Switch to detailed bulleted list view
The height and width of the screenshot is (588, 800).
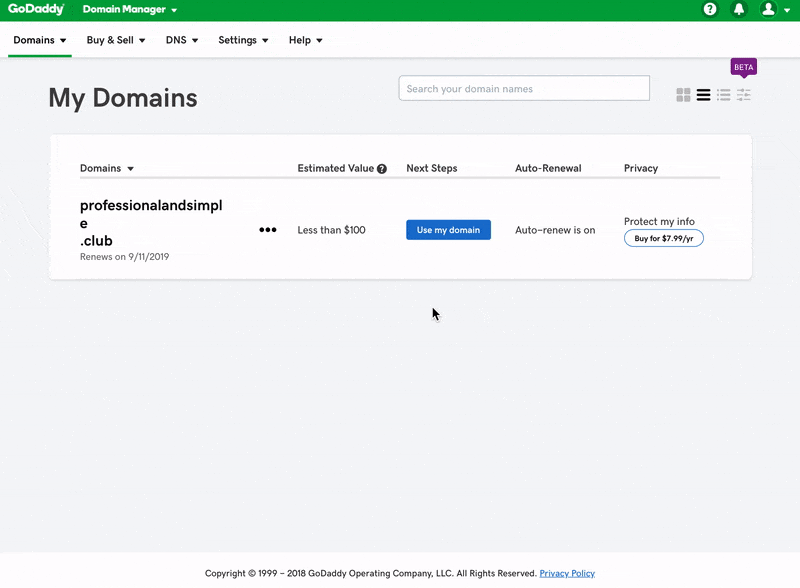click(x=723, y=95)
